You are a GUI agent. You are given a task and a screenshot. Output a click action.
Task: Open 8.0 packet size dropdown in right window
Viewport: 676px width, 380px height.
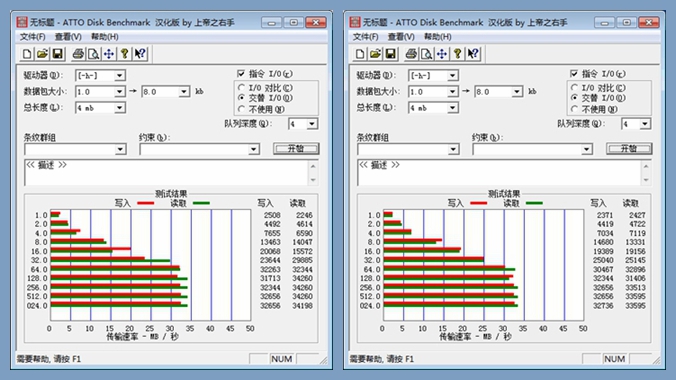coord(517,91)
